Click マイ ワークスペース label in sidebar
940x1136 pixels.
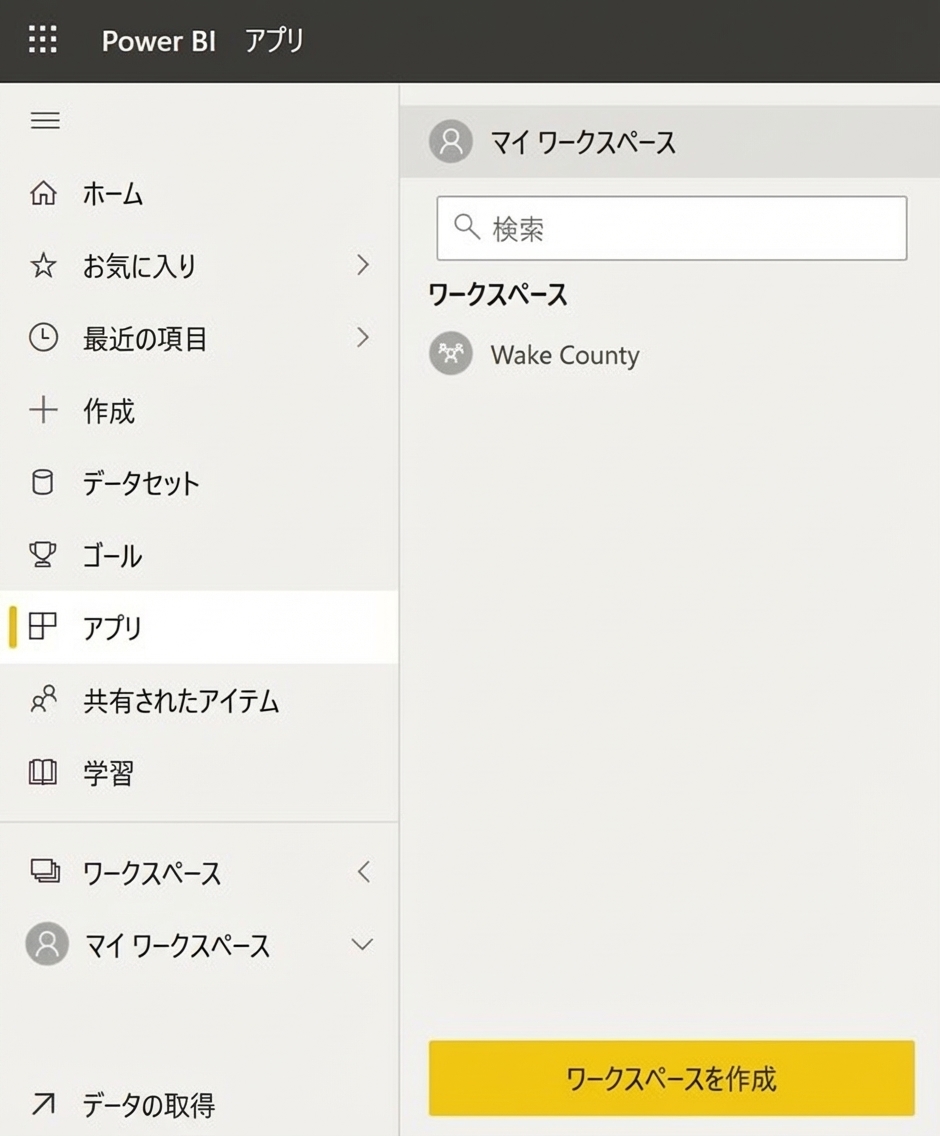pyautogui.click(x=177, y=945)
